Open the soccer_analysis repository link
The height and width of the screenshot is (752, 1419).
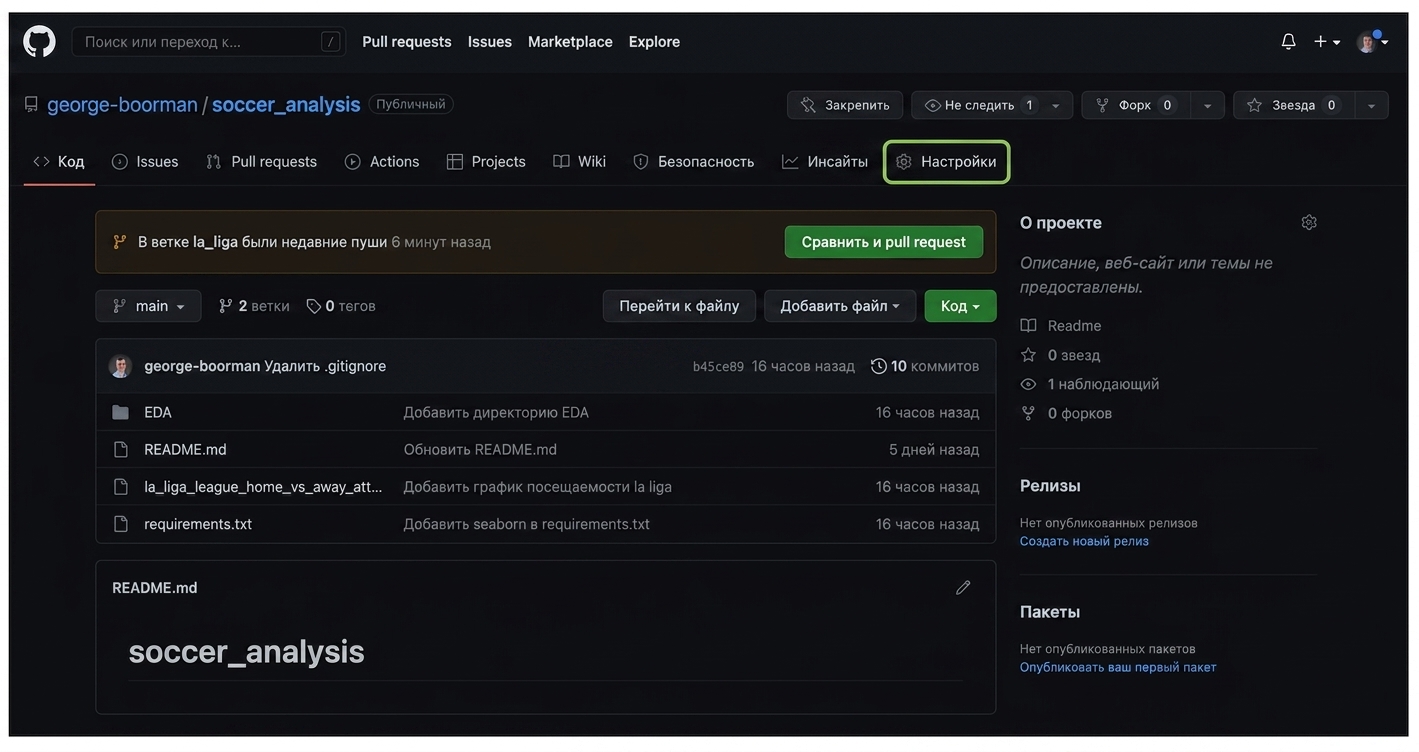click(286, 104)
